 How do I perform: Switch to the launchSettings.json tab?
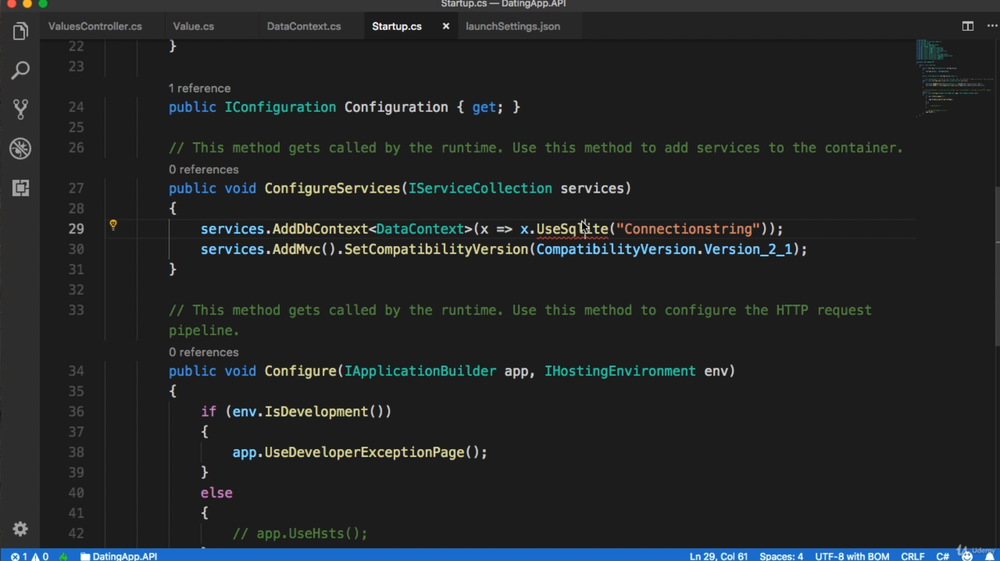click(x=513, y=26)
